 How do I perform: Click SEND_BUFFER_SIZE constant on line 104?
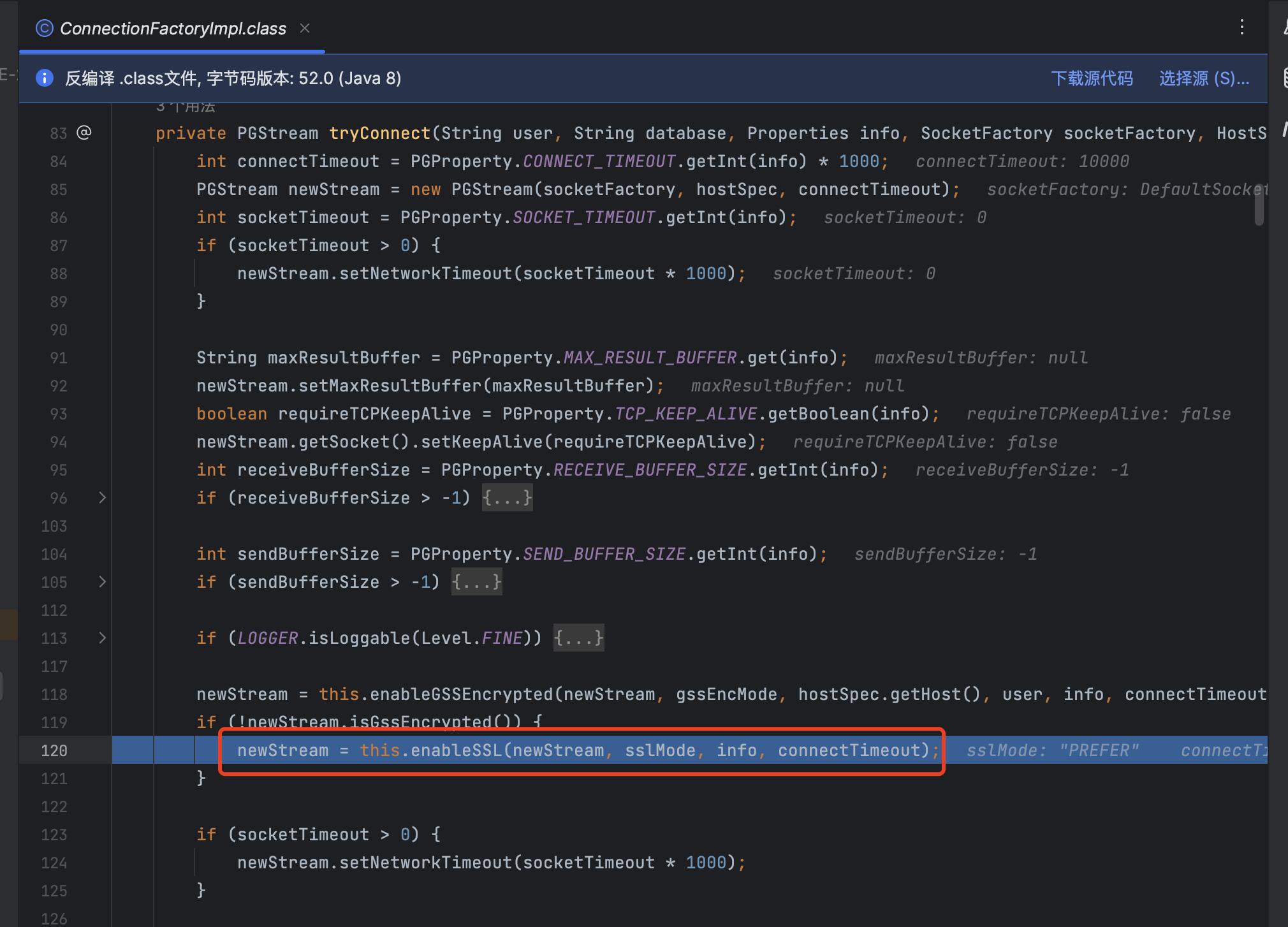(604, 554)
